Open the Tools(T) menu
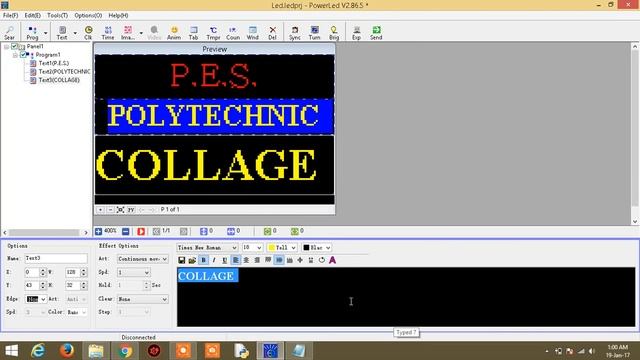This screenshot has width=640, height=360. (58, 15)
